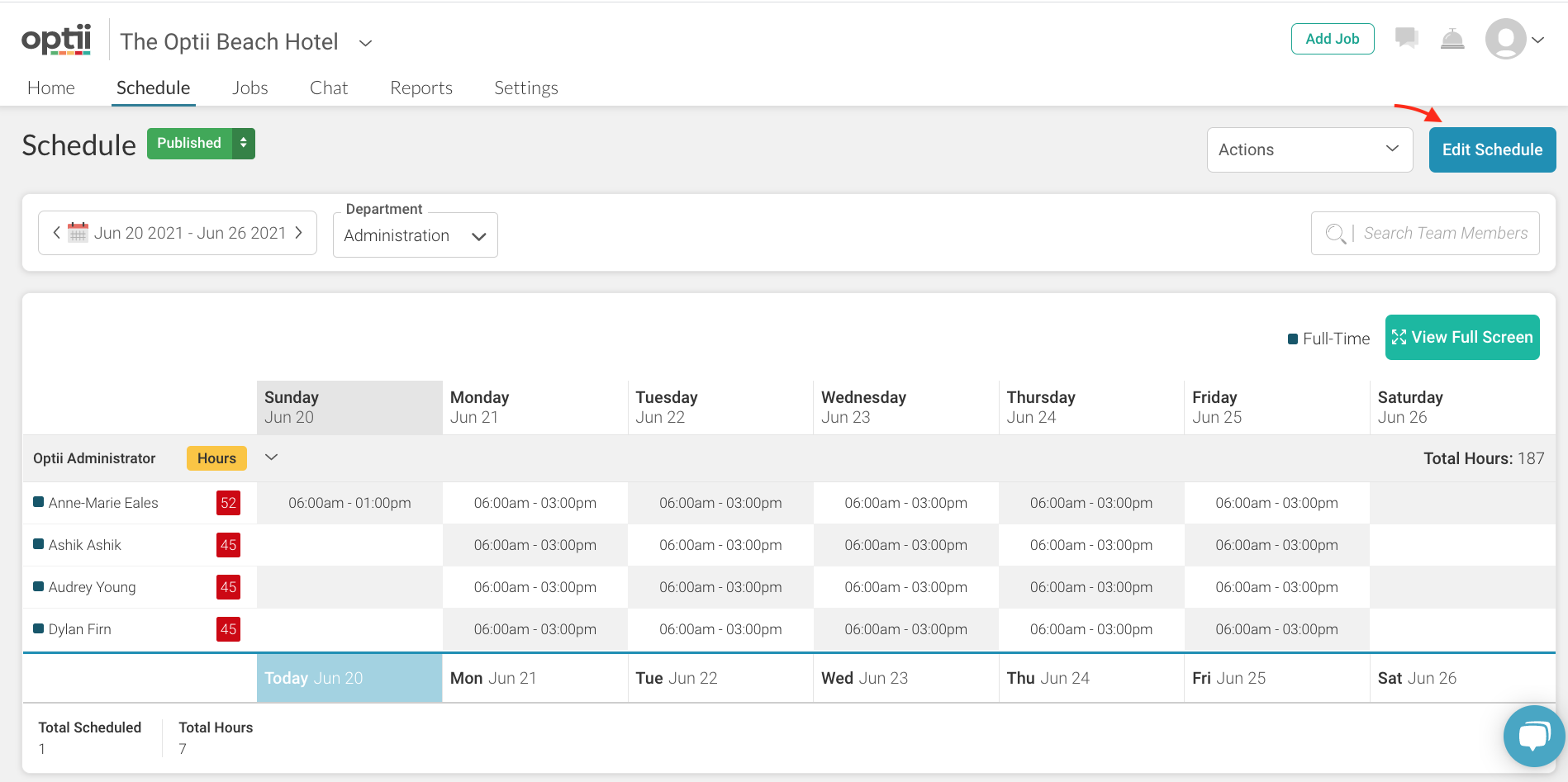The image size is (1568, 782).
Task: Switch to the Chat tab
Action: pyautogui.click(x=329, y=88)
